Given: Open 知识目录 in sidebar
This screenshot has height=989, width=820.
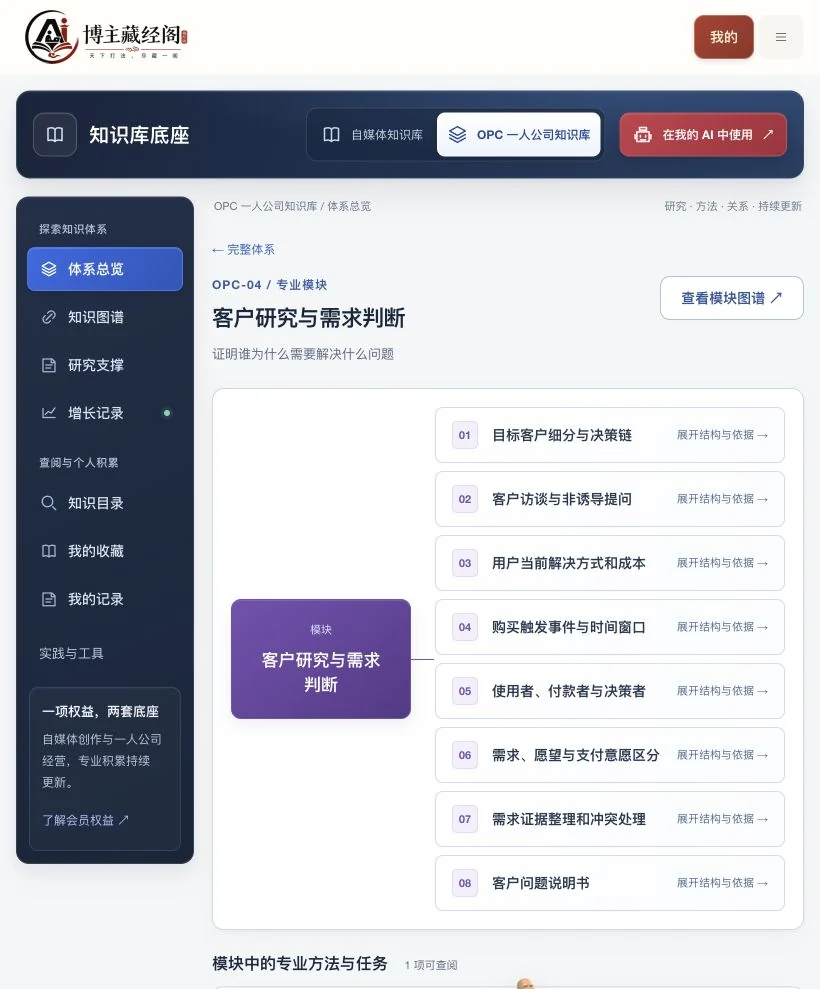Looking at the screenshot, I should click(x=105, y=503).
